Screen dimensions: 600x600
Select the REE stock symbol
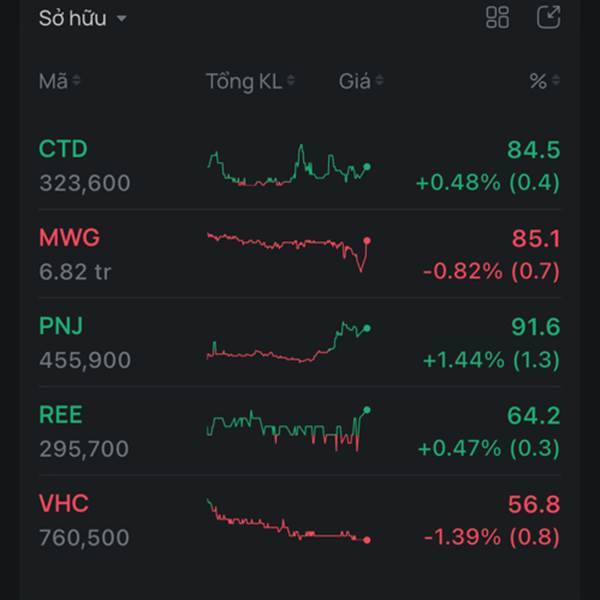[61, 414]
